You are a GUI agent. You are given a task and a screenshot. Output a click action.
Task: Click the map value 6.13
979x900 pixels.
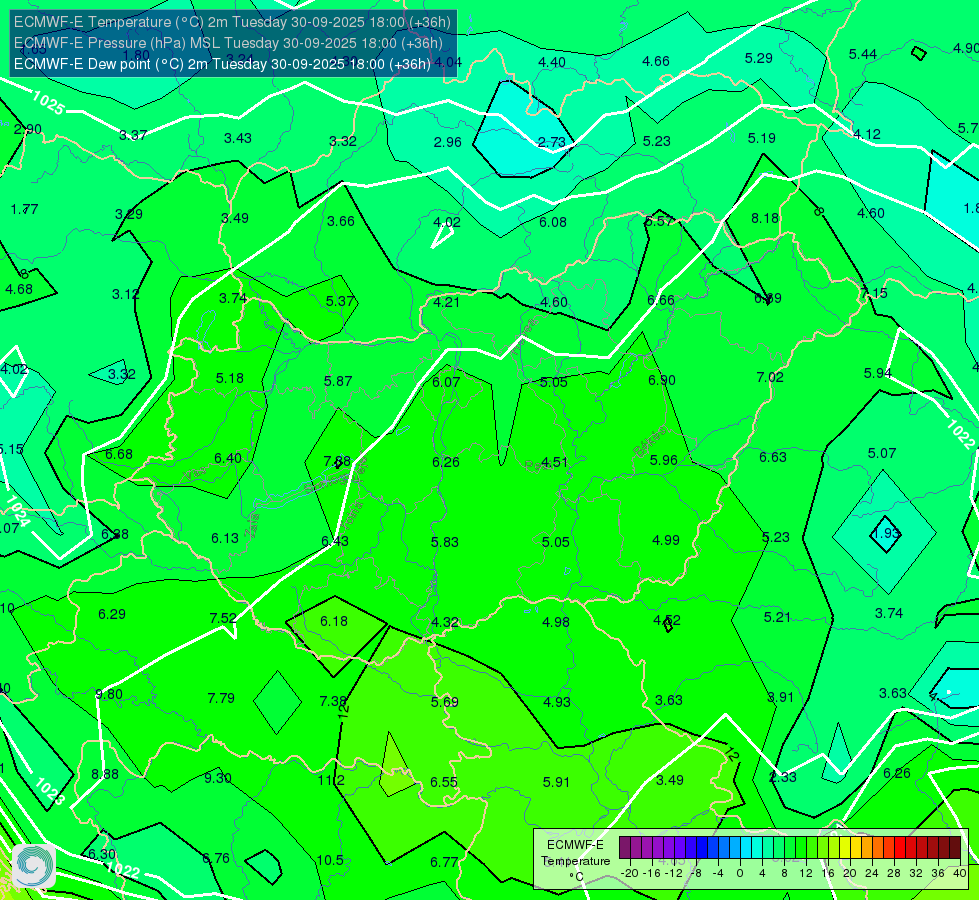(x=225, y=538)
